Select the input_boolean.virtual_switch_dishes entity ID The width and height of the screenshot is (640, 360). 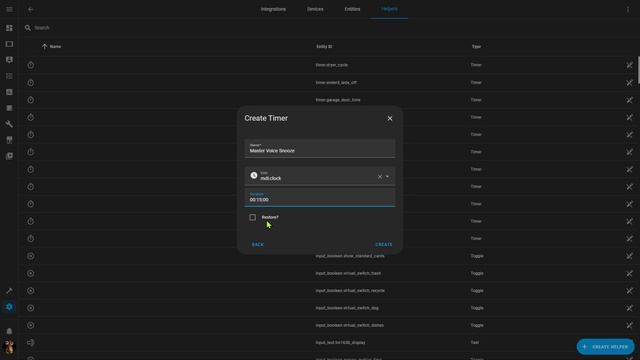(x=349, y=325)
